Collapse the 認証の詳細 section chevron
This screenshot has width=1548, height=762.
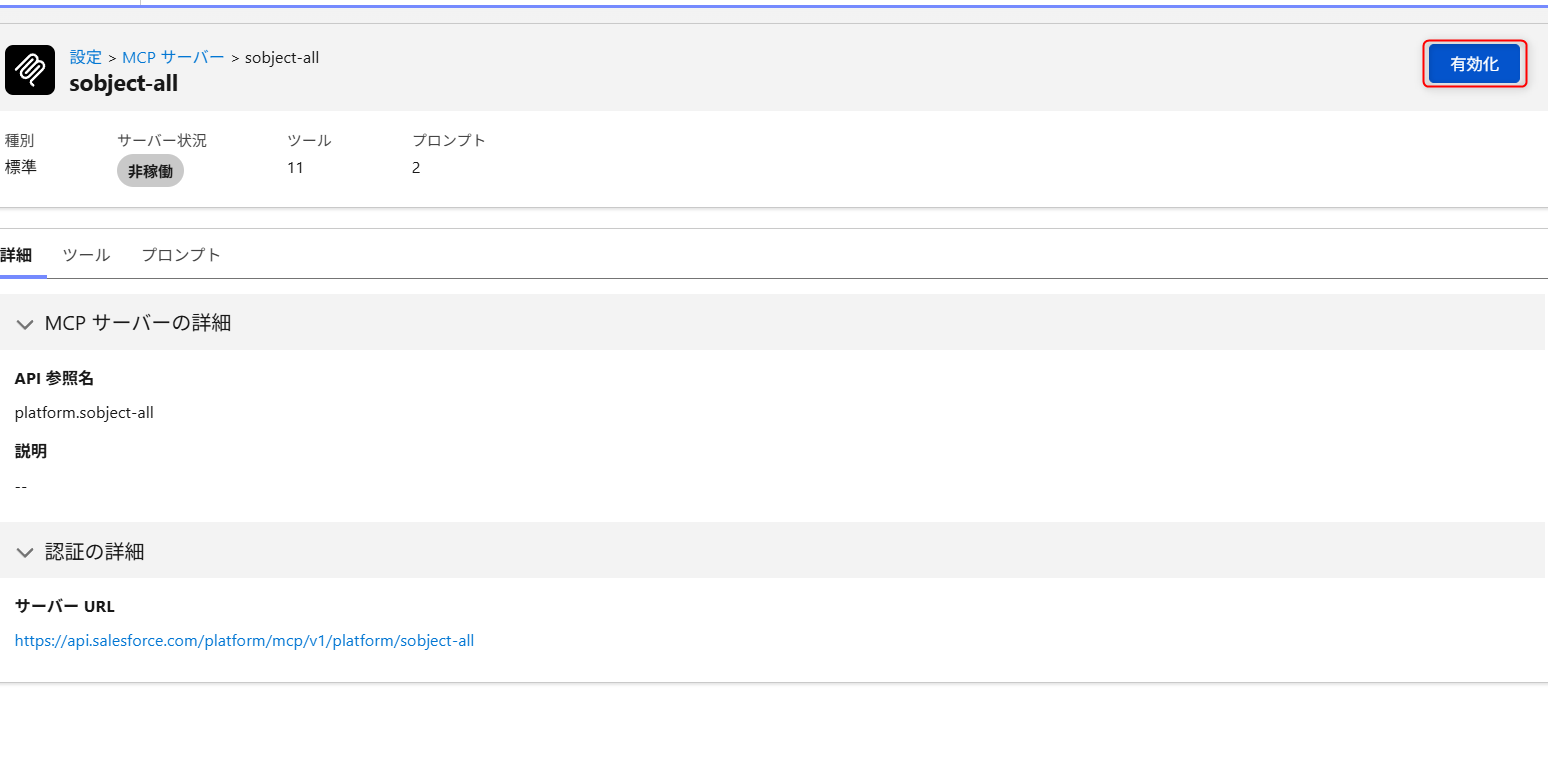pyautogui.click(x=25, y=552)
